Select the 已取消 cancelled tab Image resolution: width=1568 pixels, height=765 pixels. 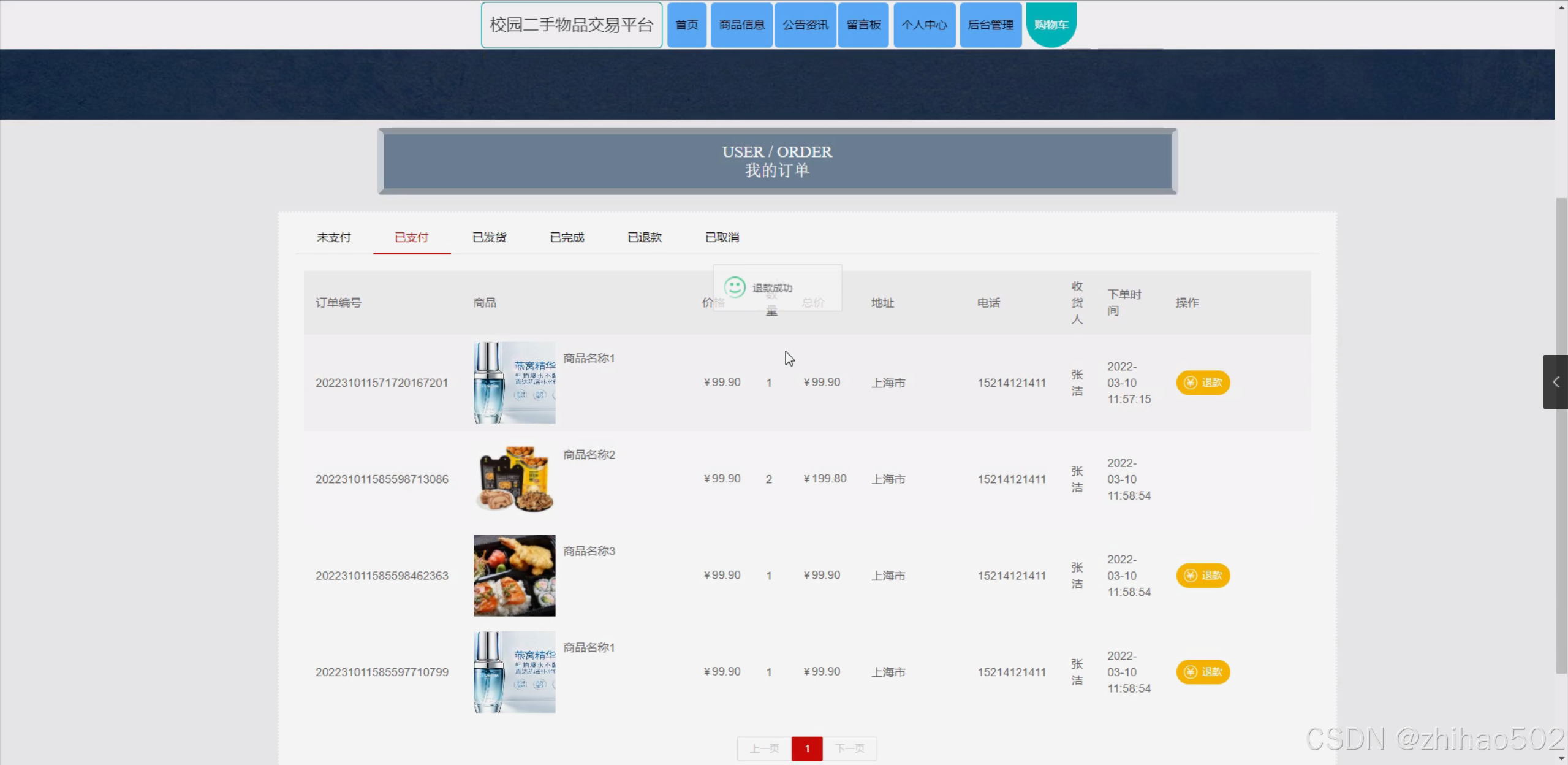(x=722, y=237)
